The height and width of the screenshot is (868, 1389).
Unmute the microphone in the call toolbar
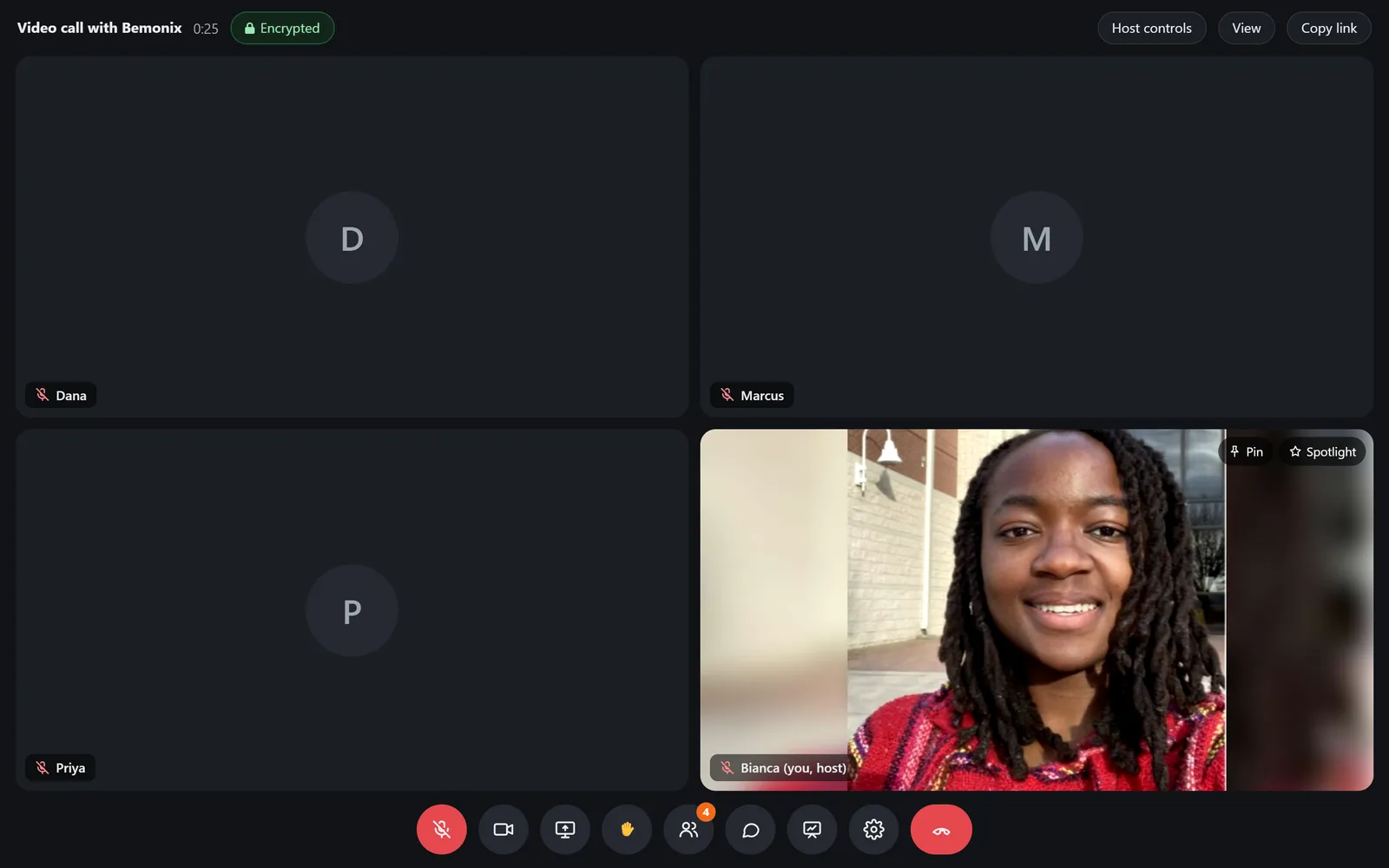point(441,829)
